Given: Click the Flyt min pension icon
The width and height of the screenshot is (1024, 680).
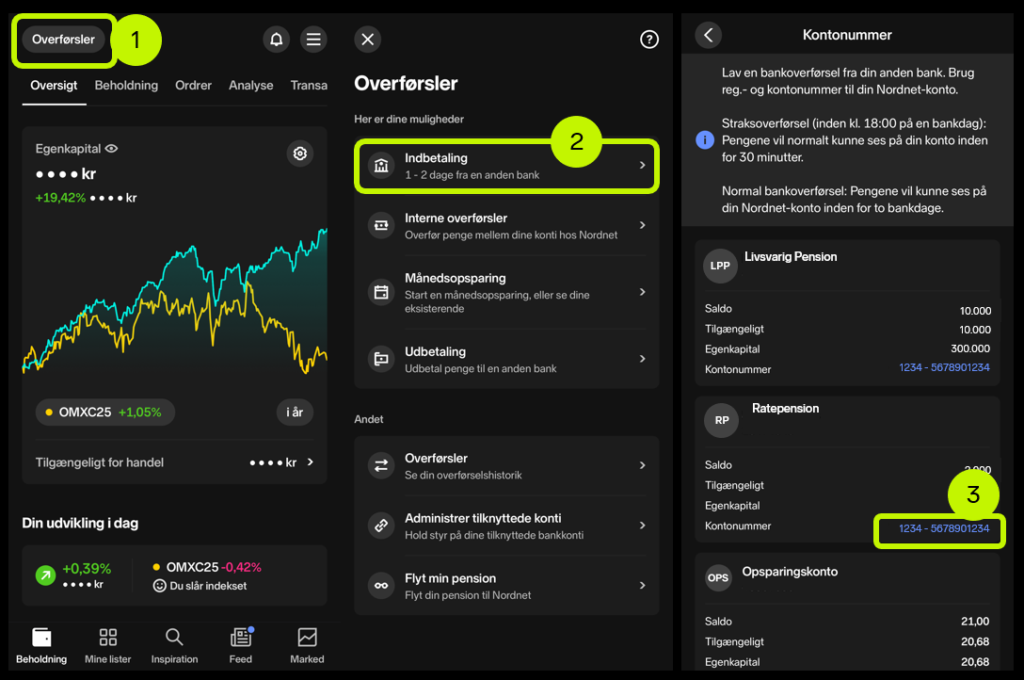Looking at the screenshot, I should (381, 585).
